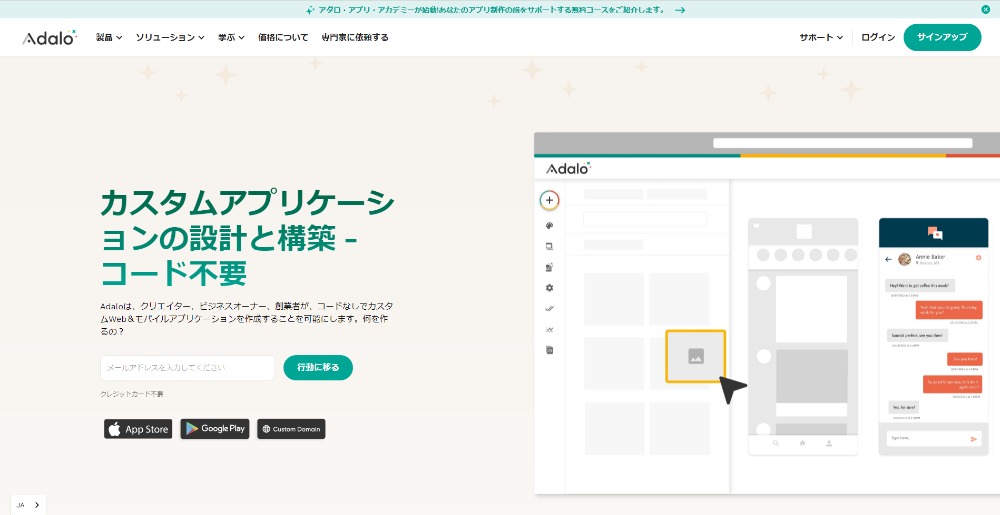Click the screens icon in mockup sidebar
1000x515 pixels.
pyautogui.click(x=550, y=247)
